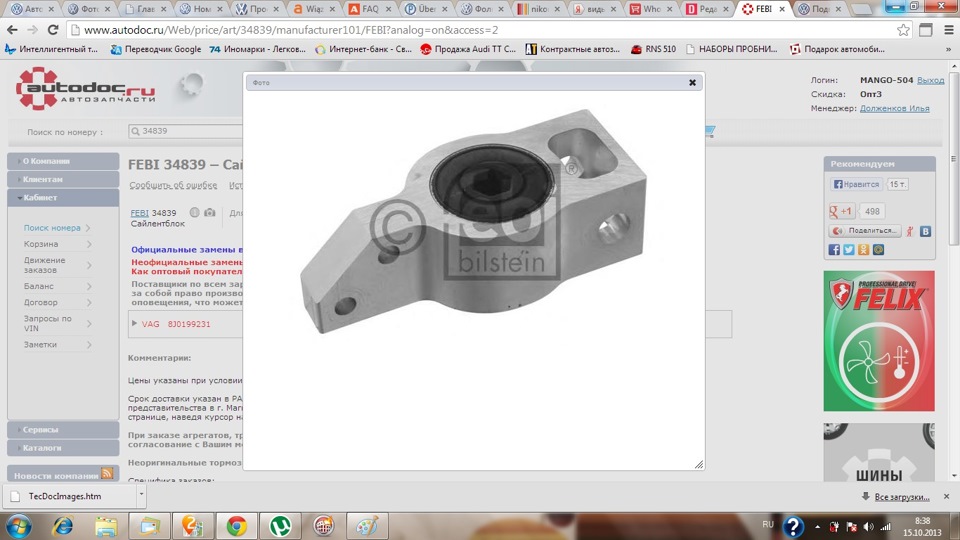Viewport: 960px width, 540px height.
Task: Open Движение заказов in sidebar
Action: pyautogui.click(x=44, y=265)
